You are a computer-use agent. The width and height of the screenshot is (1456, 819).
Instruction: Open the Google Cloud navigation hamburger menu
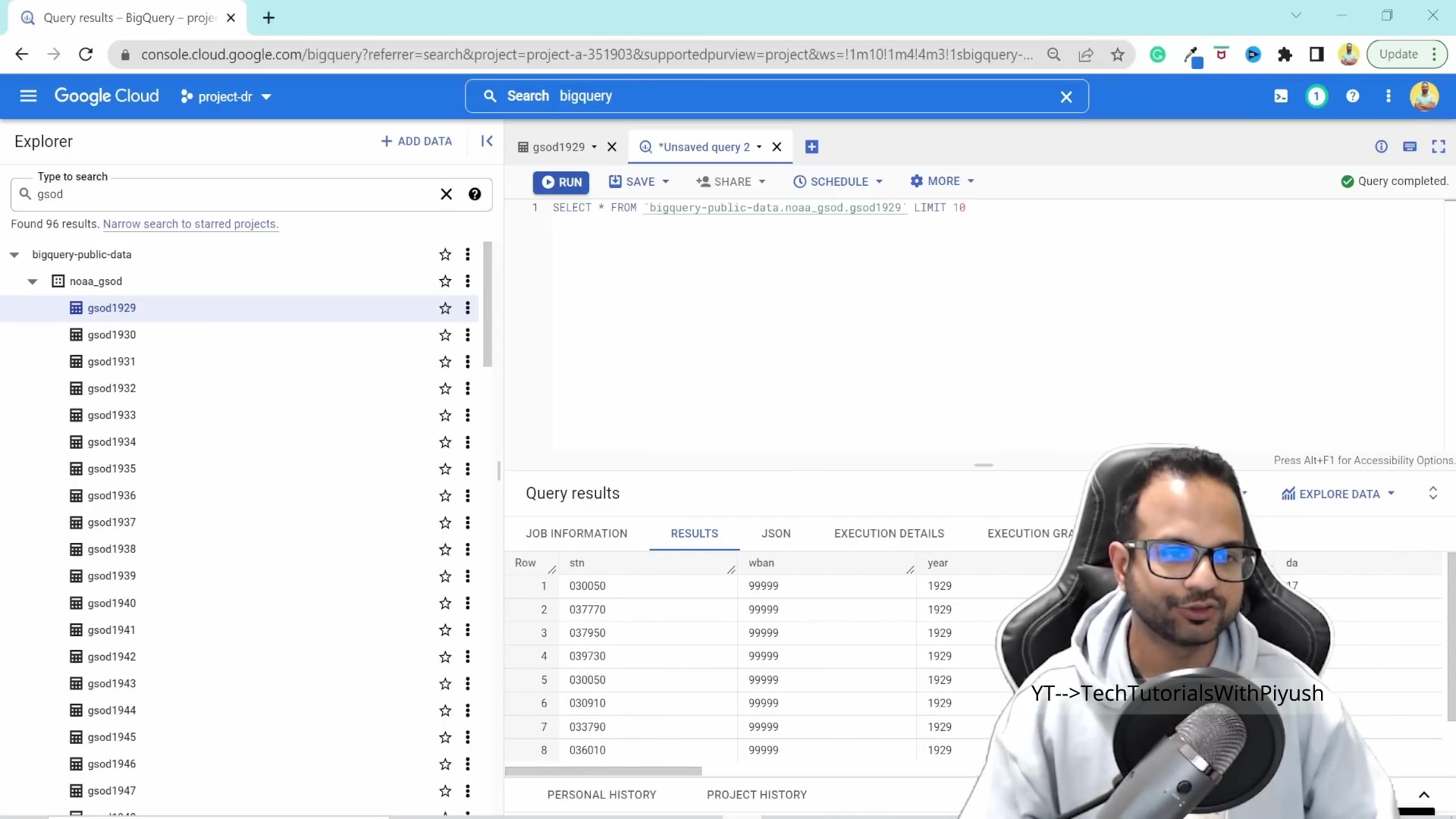point(28,96)
